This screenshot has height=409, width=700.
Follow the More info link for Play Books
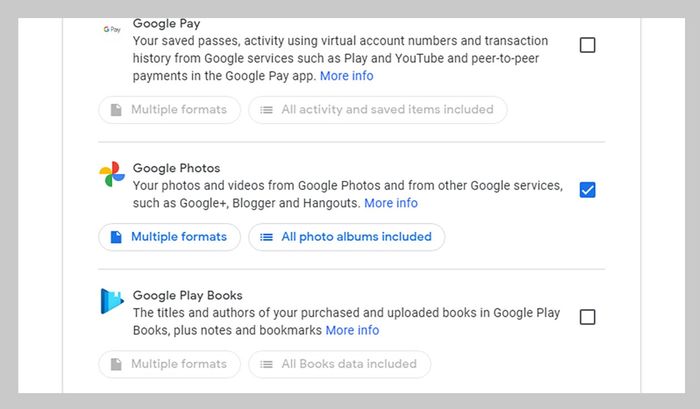352,330
